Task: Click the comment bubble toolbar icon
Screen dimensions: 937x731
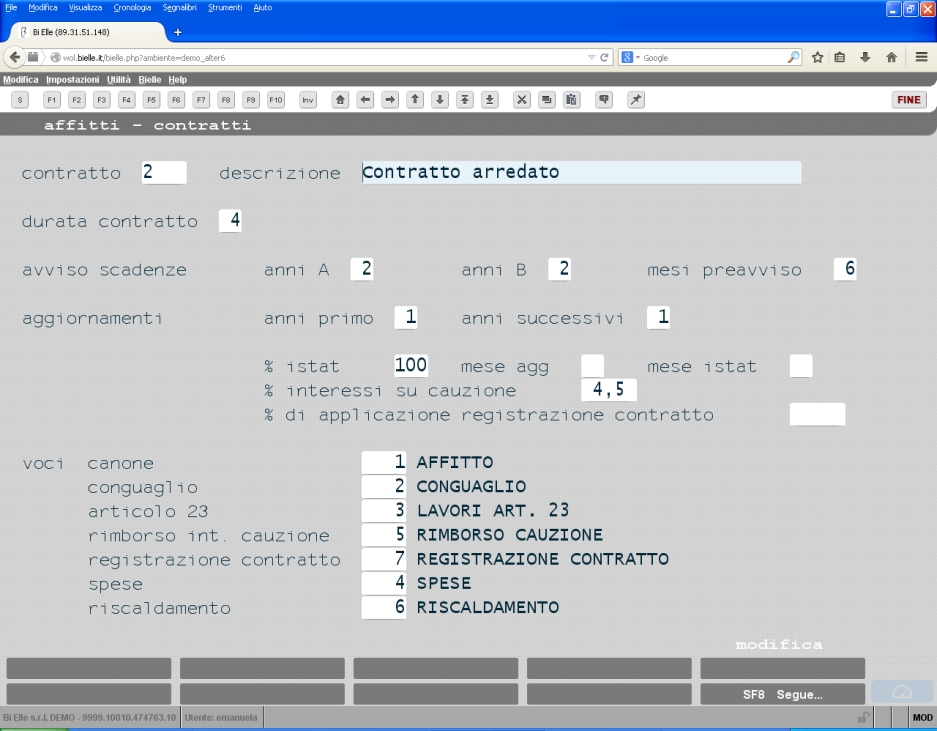Action: (x=604, y=100)
